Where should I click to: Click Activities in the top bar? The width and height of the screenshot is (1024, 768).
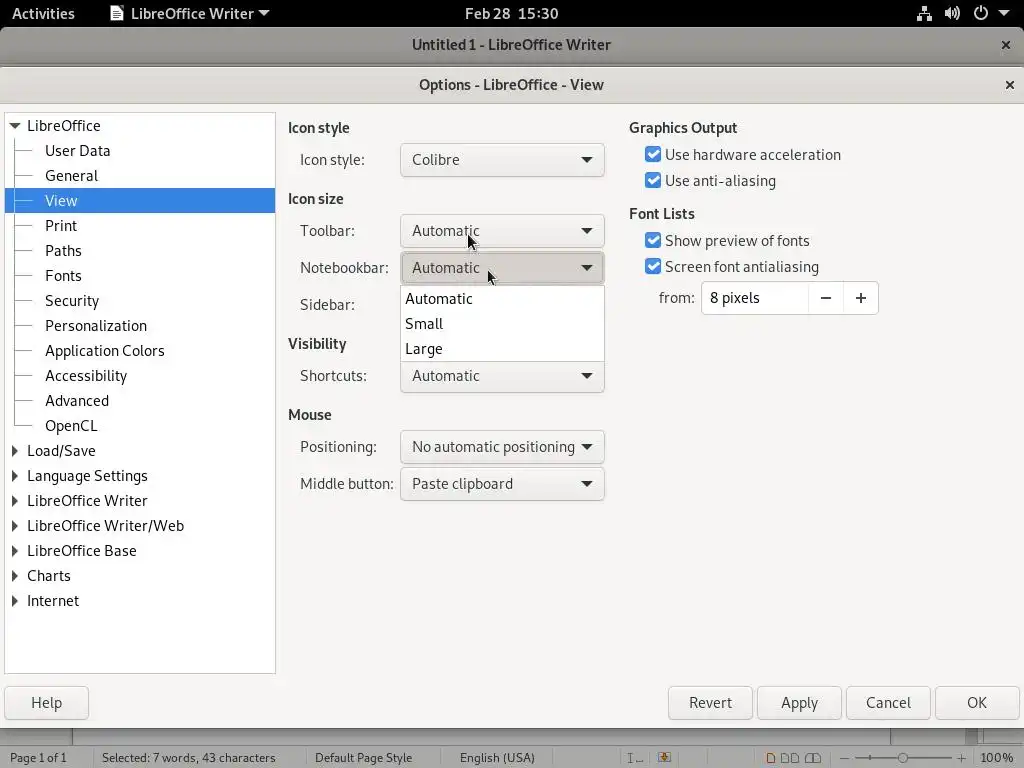tap(43, 13)
